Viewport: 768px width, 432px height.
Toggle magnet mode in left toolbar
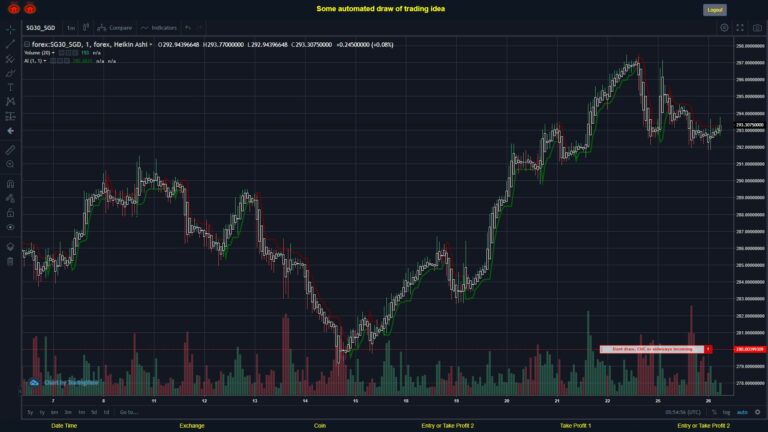(10, 184)
